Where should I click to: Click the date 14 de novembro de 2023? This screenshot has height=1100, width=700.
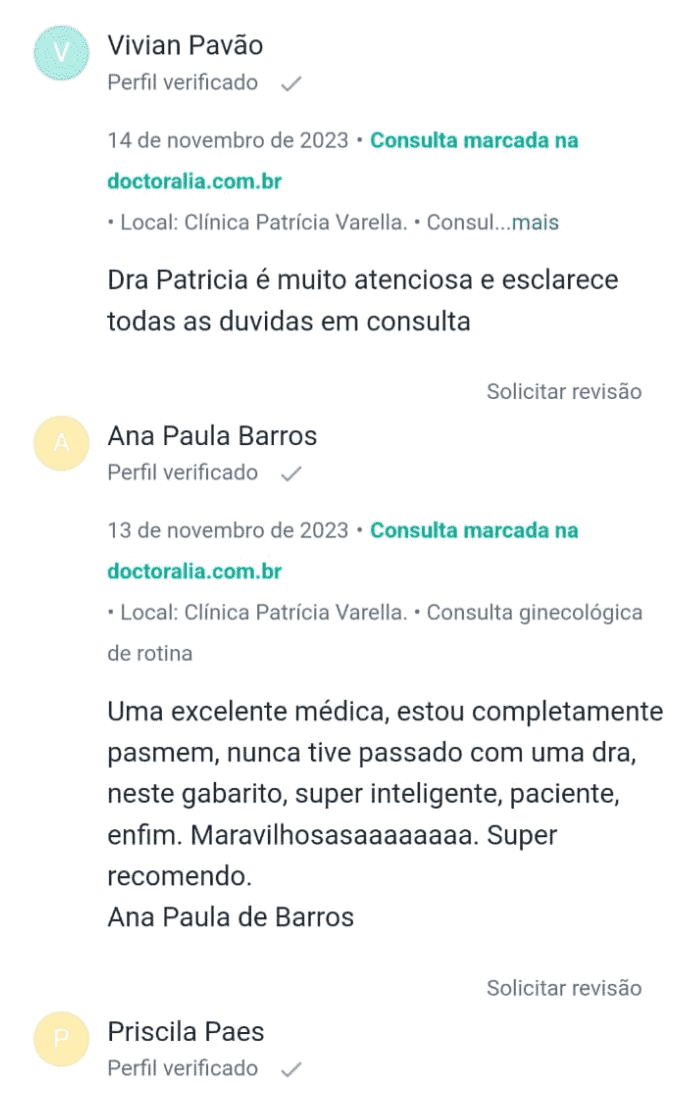coord(228,141)
